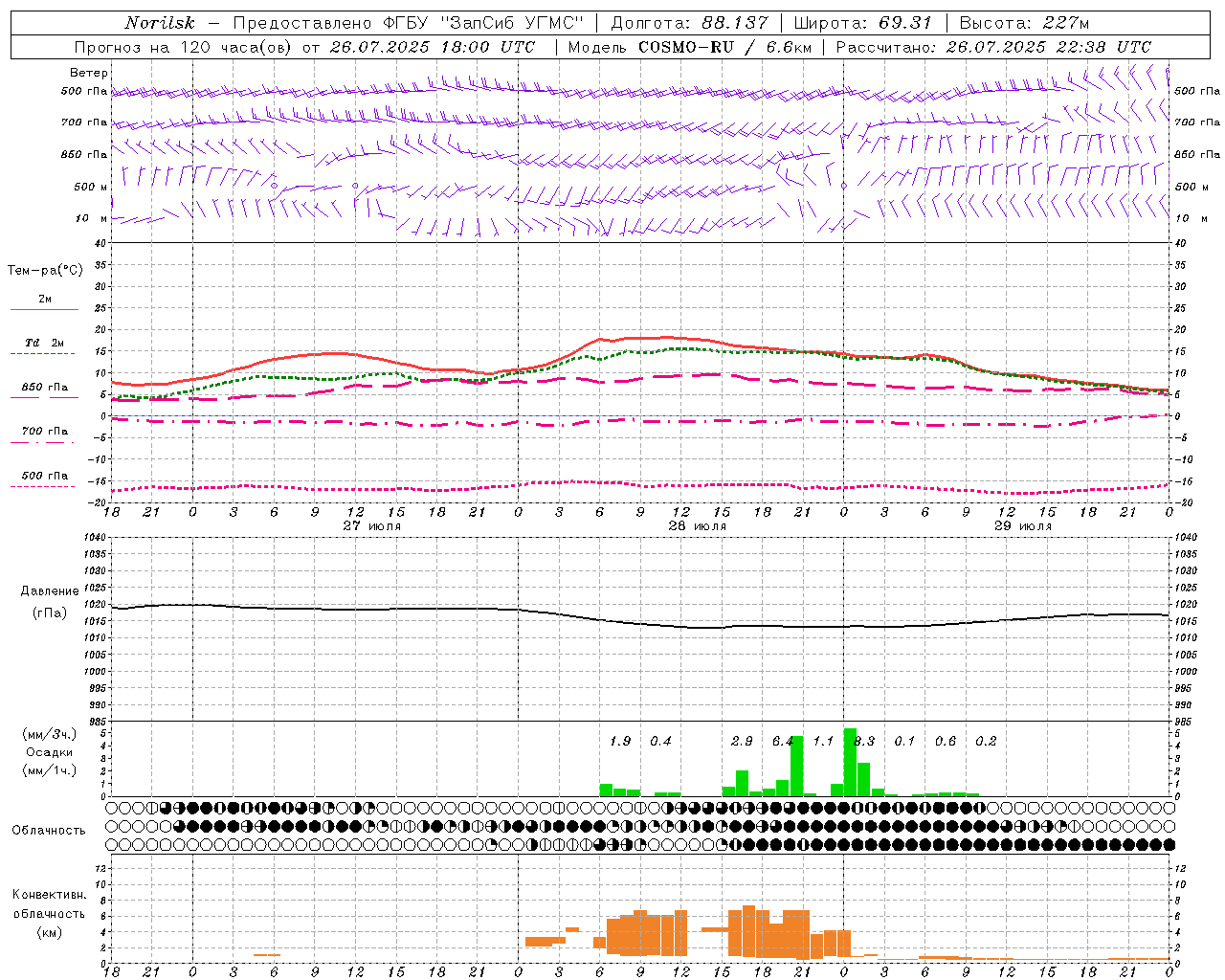Click right-side wind label "850 гПа"
1225x980 pixels.
[1197, 154]
